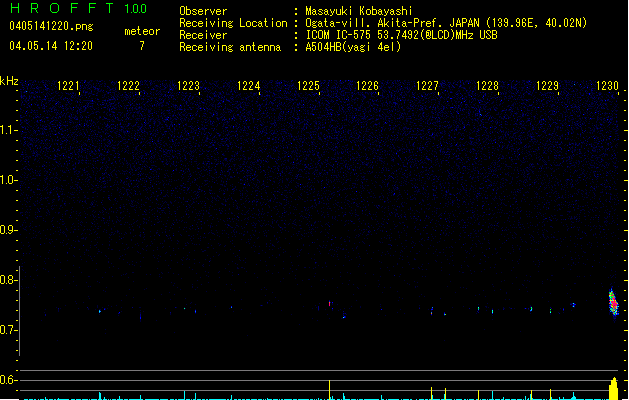
Task: Click the 'Receiving antenna' label
Action: [x=230, y=47]
